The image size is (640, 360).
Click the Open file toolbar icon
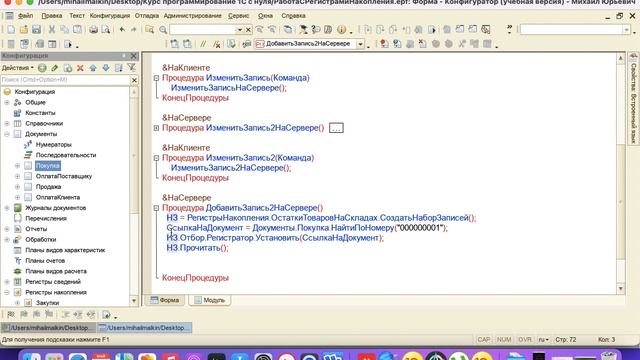coord(24,29)
